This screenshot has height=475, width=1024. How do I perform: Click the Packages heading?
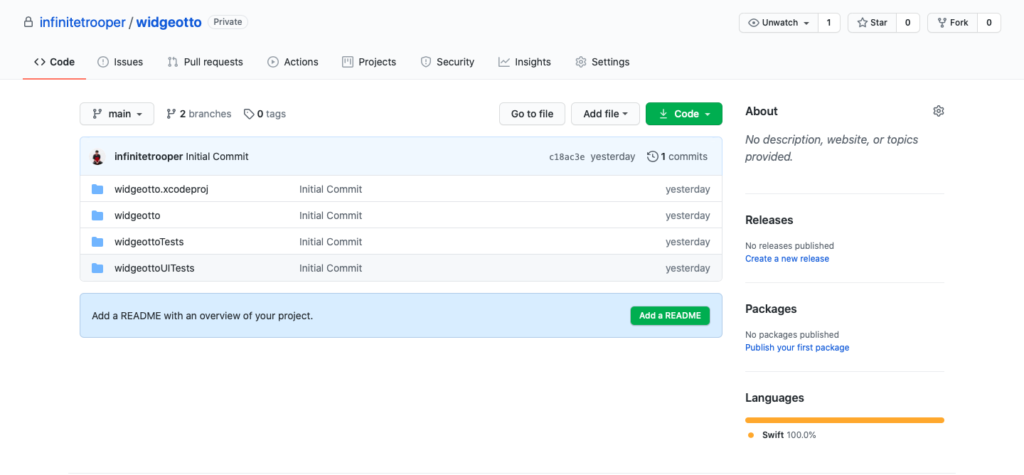coord(771,309)
